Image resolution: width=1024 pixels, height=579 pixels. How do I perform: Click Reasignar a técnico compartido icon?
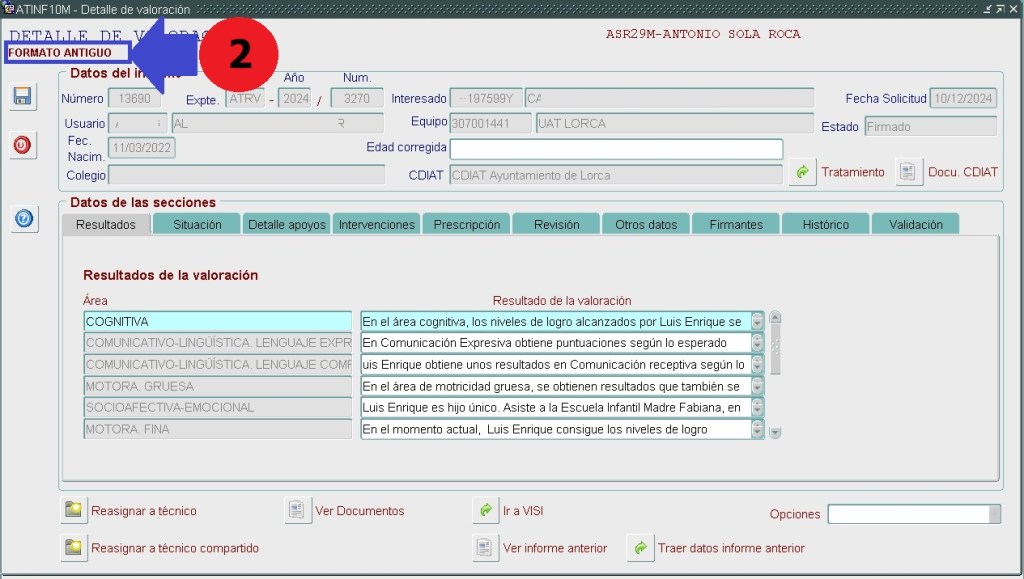(73, 547)
